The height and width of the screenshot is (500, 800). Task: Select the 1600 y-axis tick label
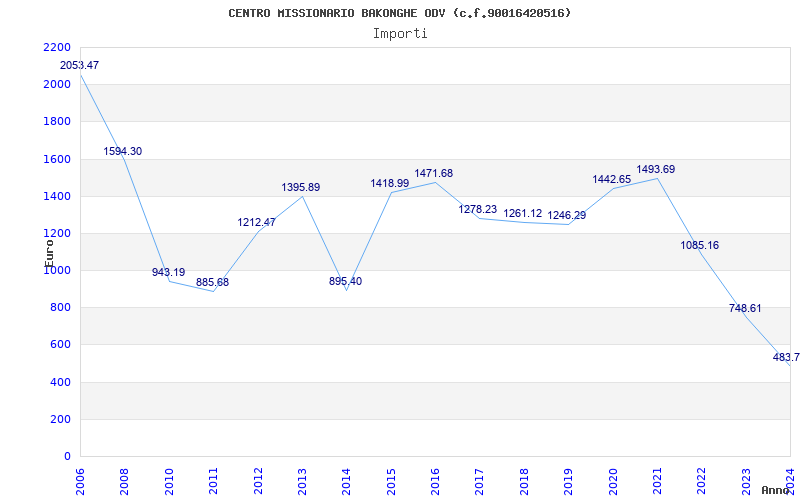(57, 159)
